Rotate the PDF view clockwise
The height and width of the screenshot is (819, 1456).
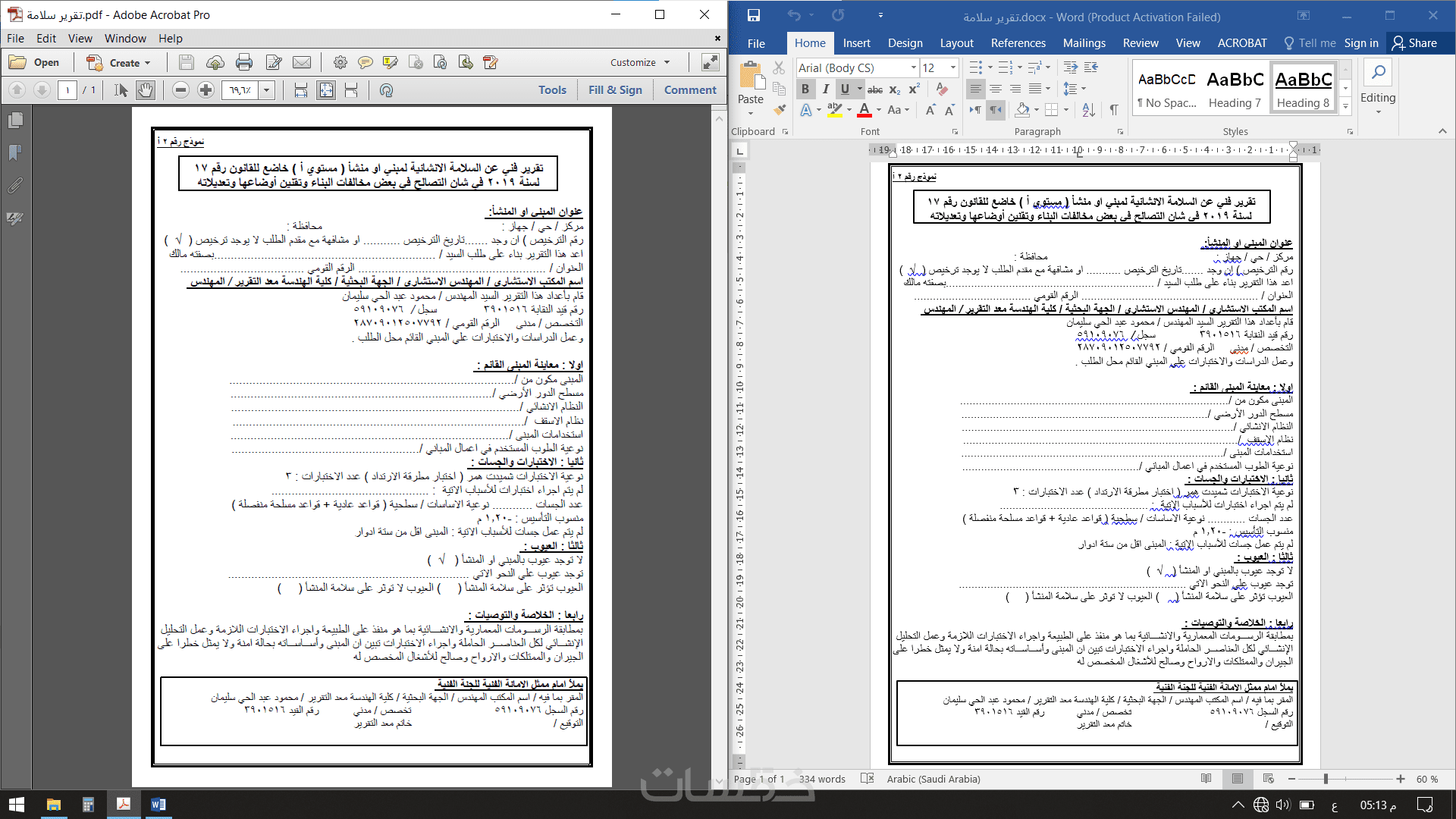386,90
